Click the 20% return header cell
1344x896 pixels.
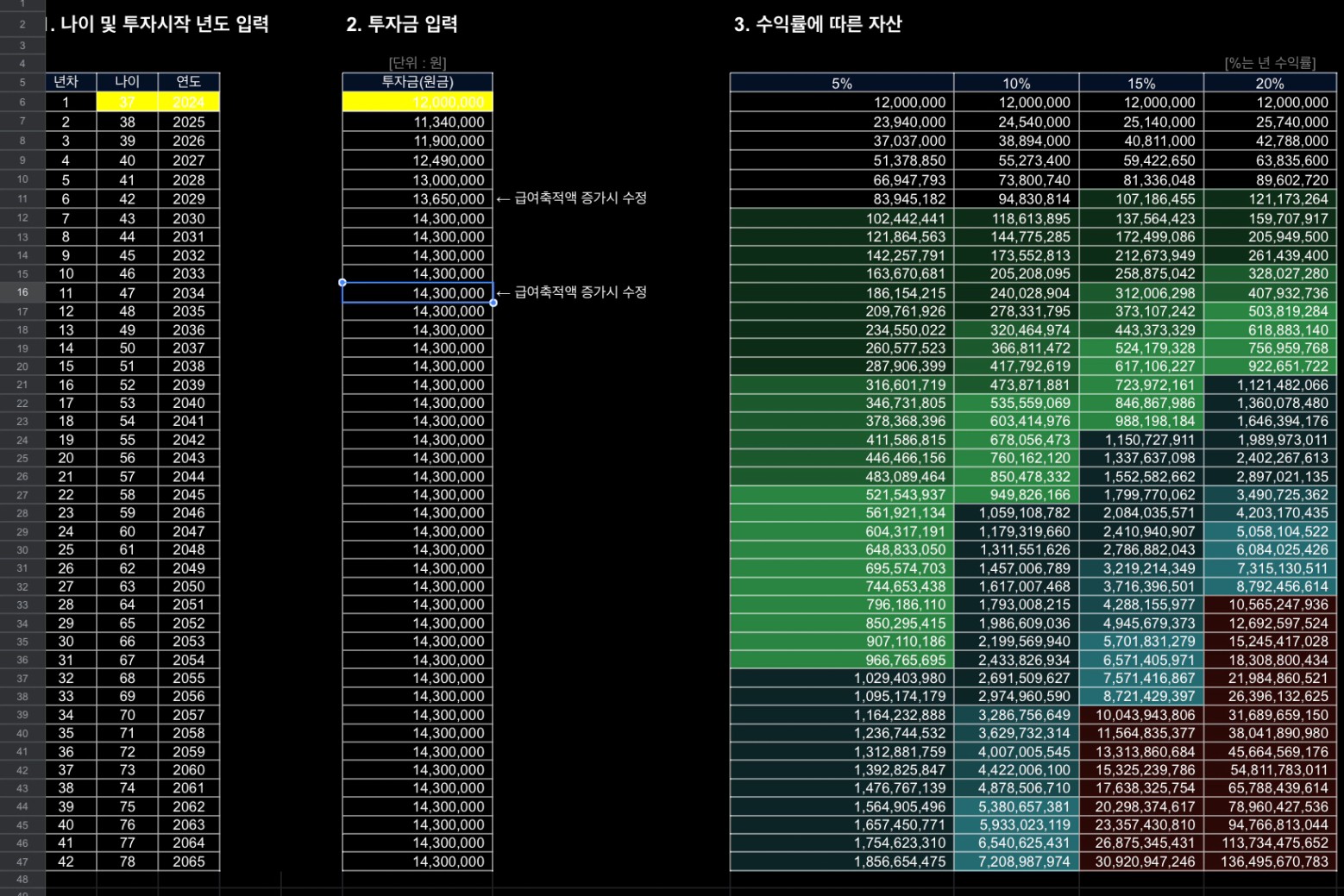(1269, 83)
